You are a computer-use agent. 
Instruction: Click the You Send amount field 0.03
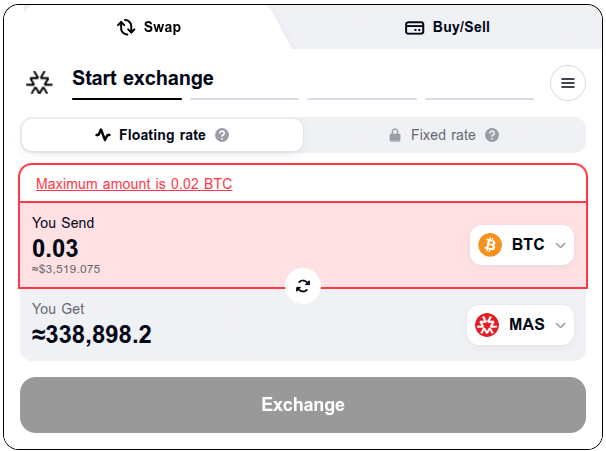coord(55,248)
